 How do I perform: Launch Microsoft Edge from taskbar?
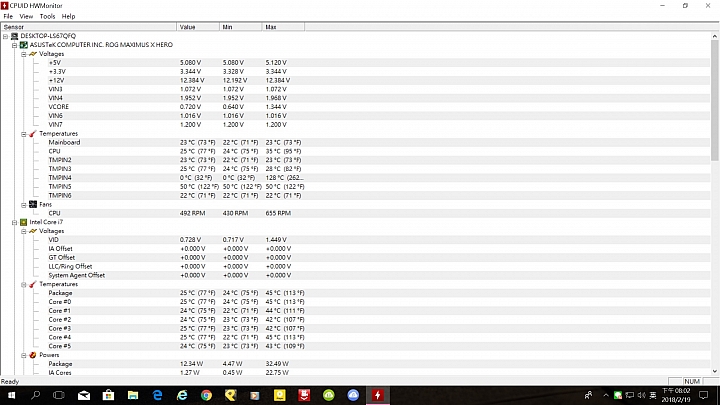pos(158,395)
